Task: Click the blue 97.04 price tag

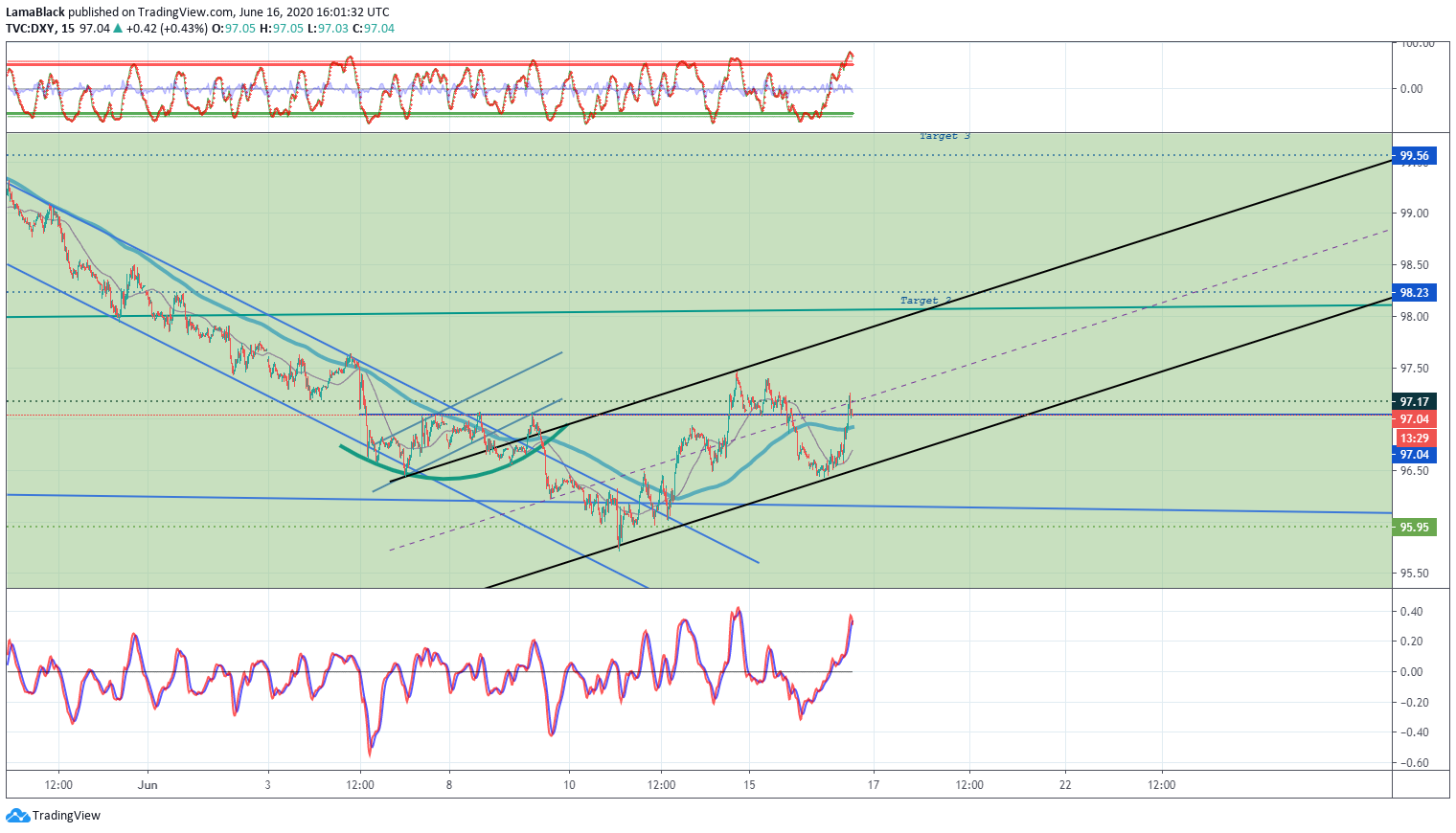Action: [1414, 455]
